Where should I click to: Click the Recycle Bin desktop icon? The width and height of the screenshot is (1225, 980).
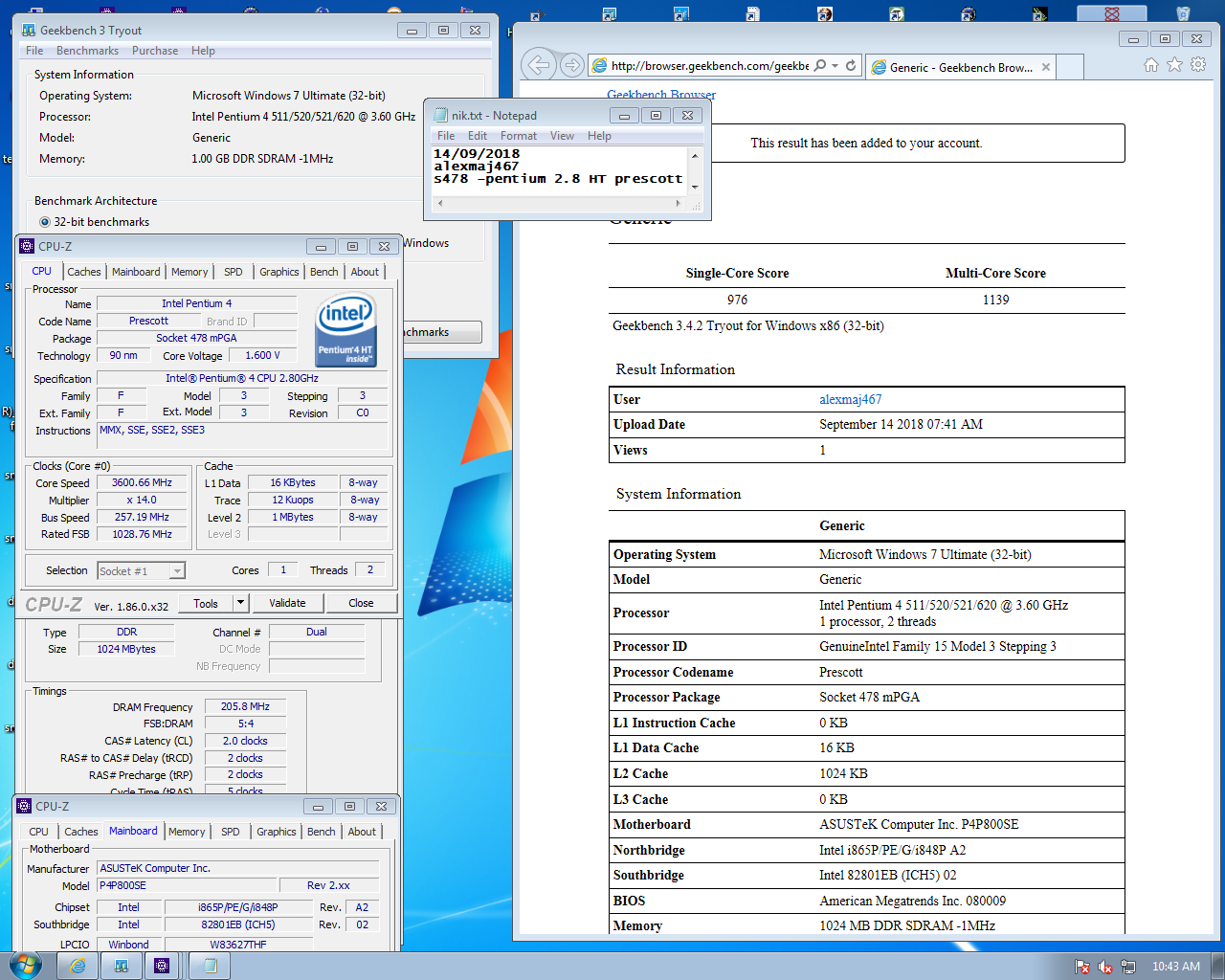(1183, 12)
